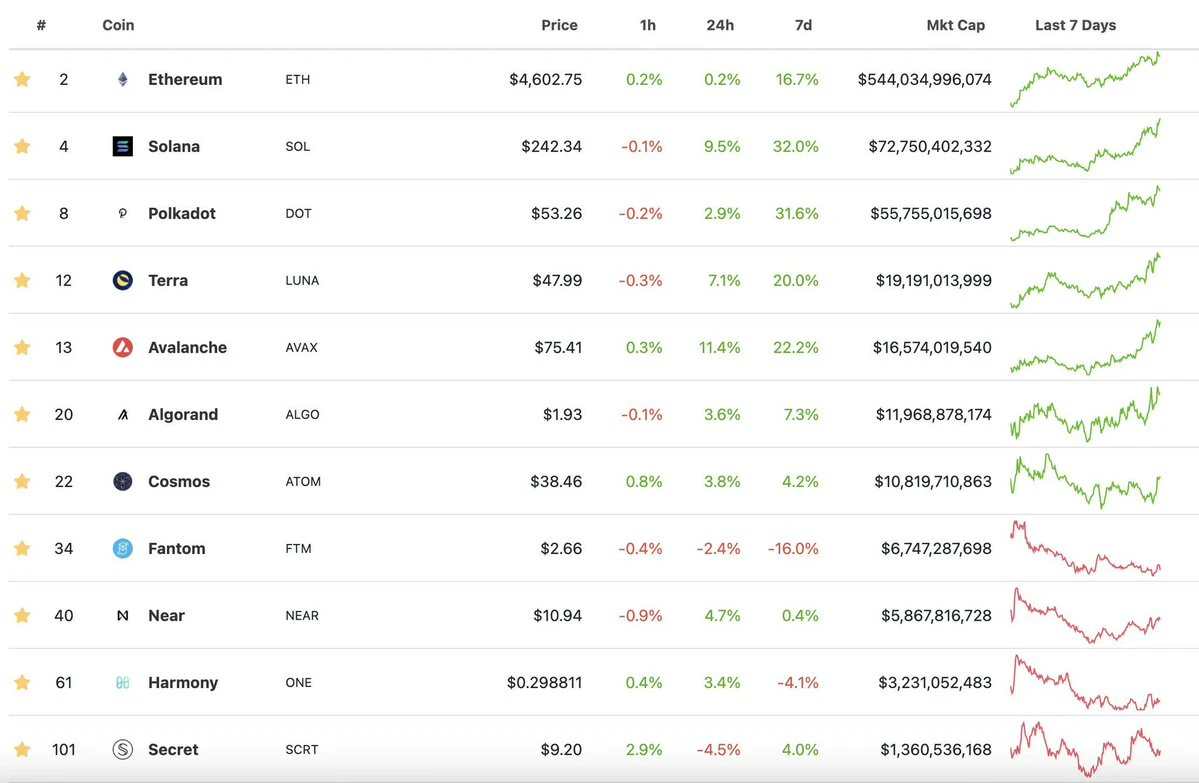Click the Secret SCRT logo
Viewport: 1199px width, 783px height.
pyautogui.click(x=122, y=749)
